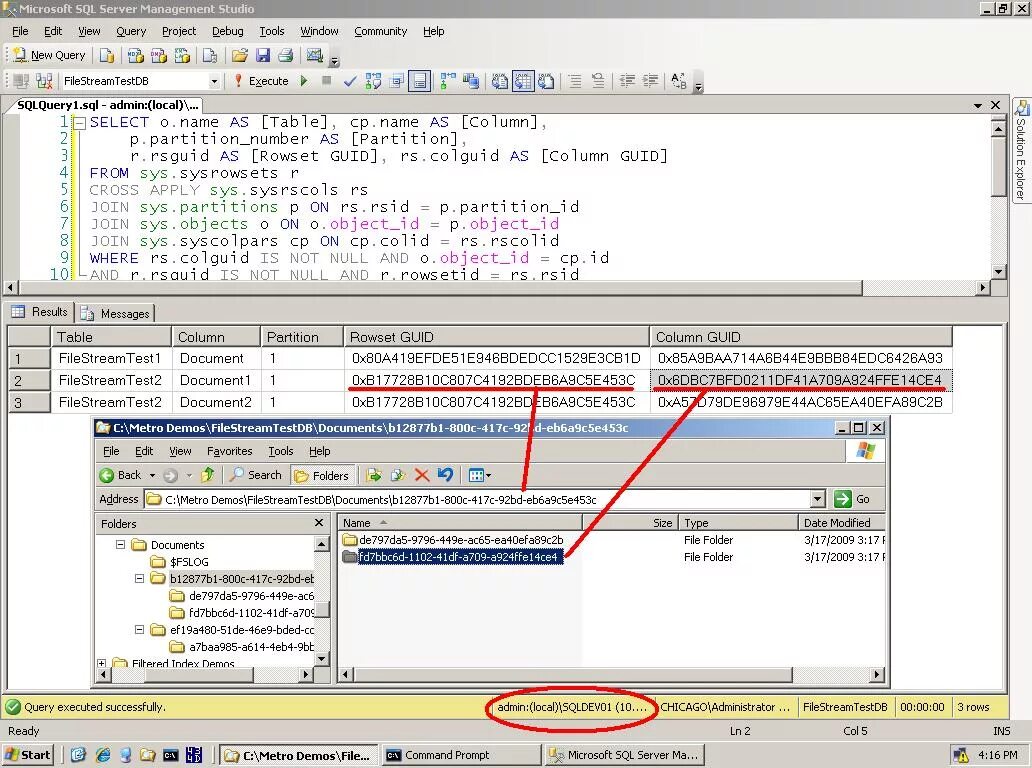Open the Debug menu
Viewport: 1032px width, 768px height.
pyautogui.click(x=228, y=31)
